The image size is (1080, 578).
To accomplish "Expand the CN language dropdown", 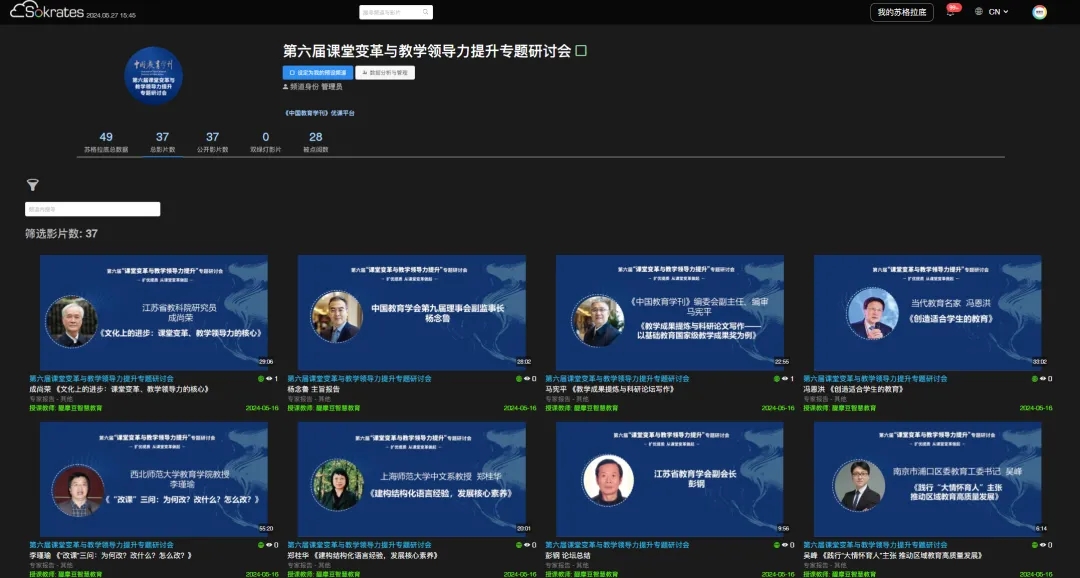I will coord(998,12).
